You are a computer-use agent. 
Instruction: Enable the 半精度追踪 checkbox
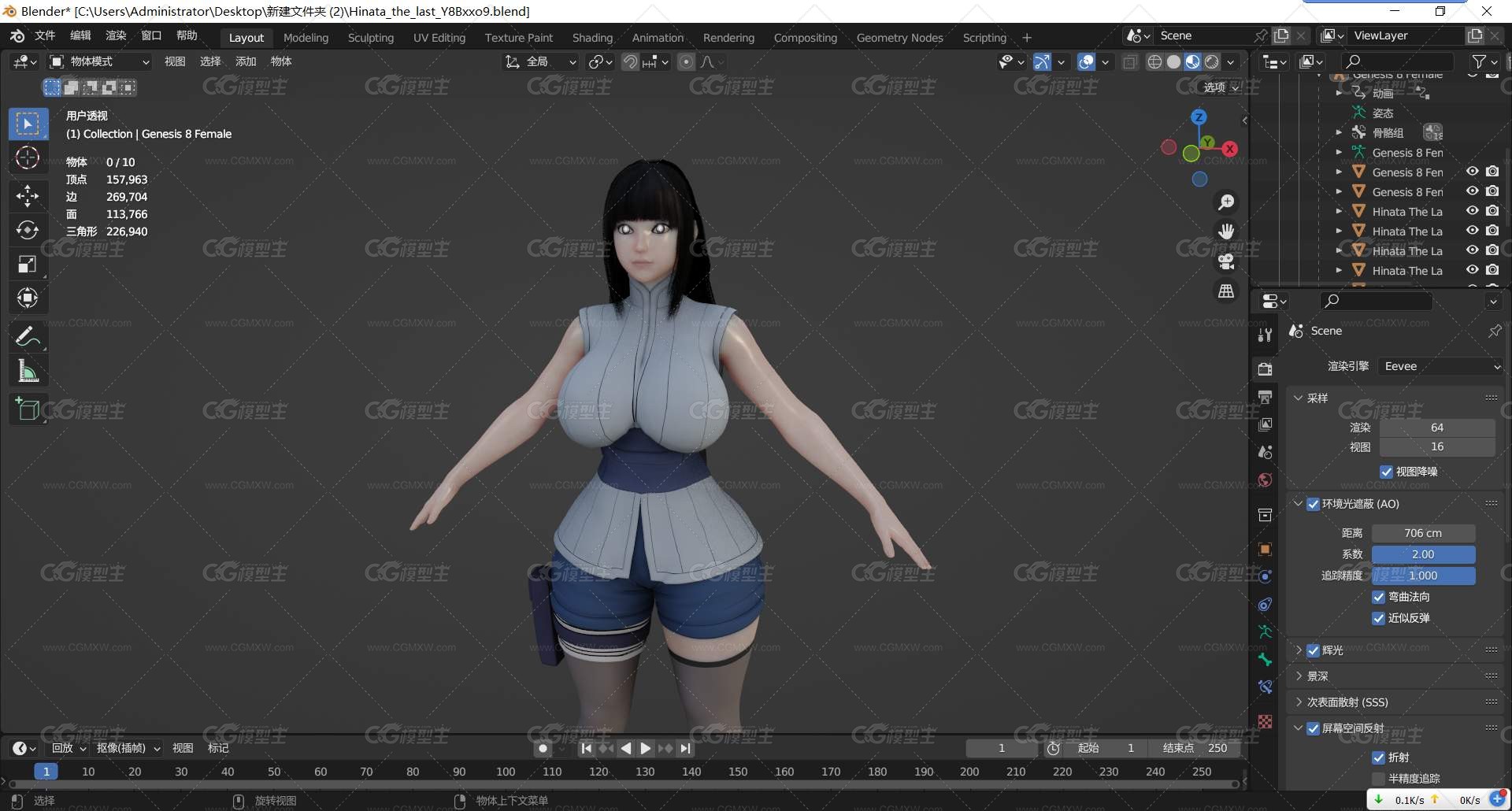click(1378, 779)
